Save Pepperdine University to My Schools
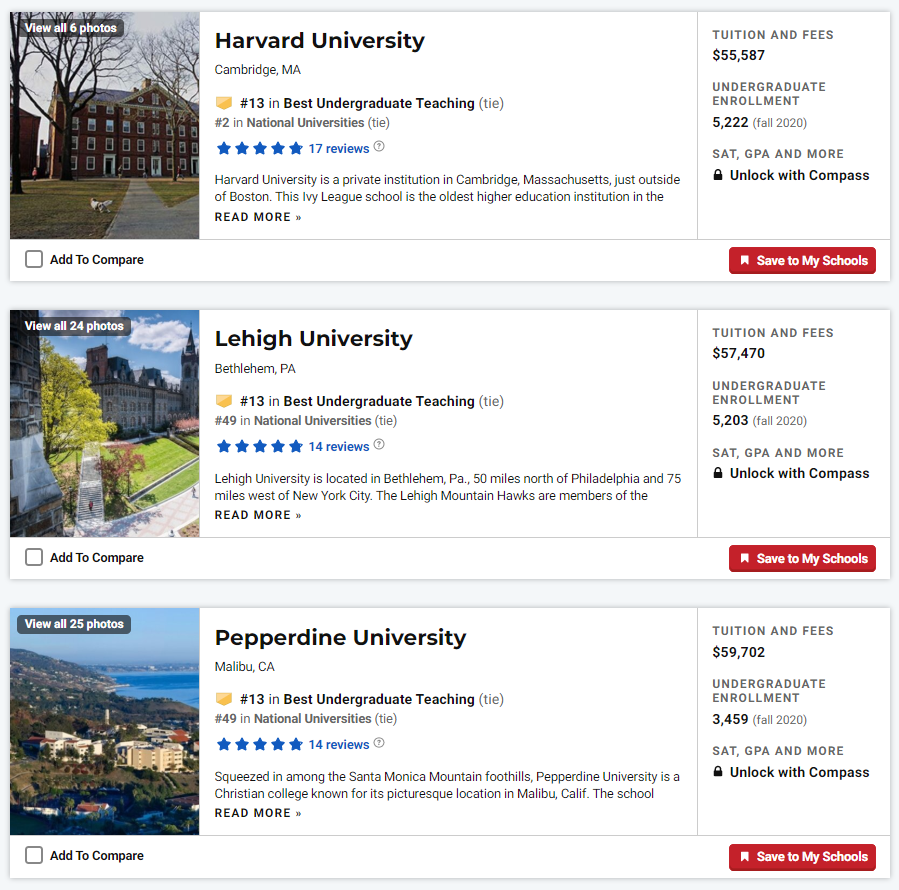This screenshot has height=890, width=899. click(x=802, y=857)
